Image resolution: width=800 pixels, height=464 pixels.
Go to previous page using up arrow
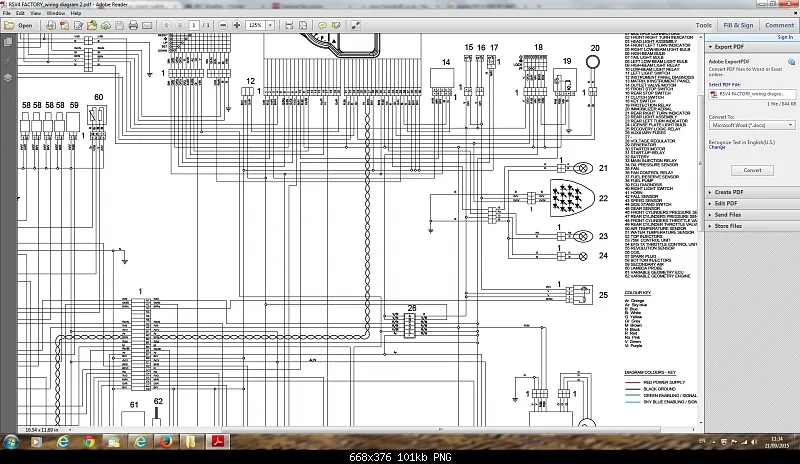166,25
